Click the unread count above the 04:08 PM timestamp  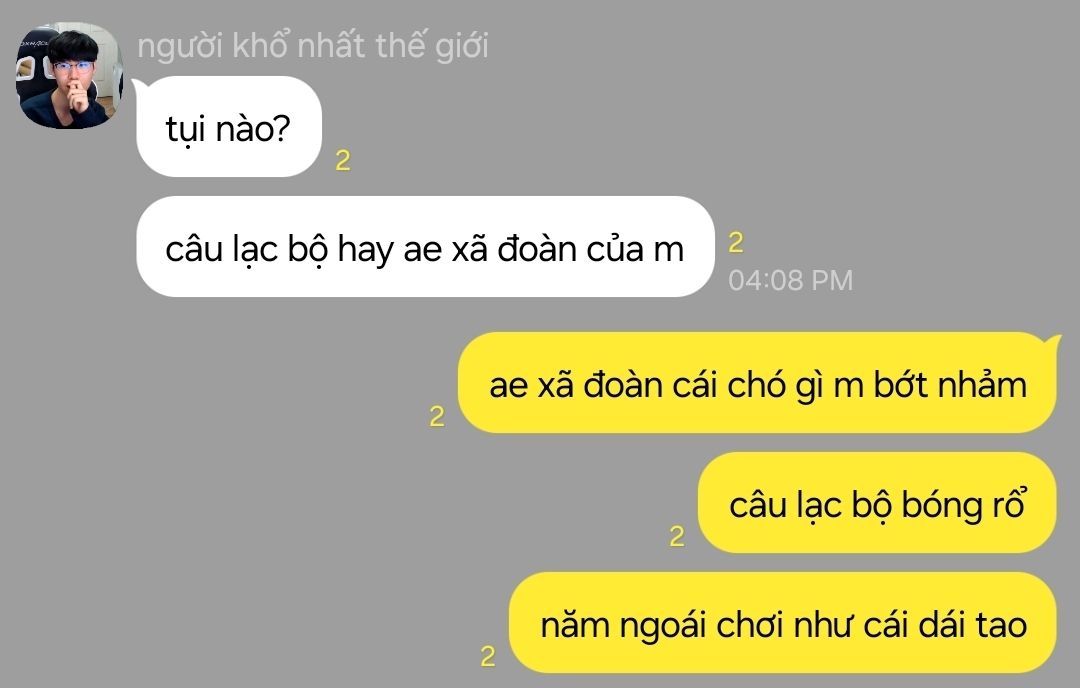coord(736,242)
